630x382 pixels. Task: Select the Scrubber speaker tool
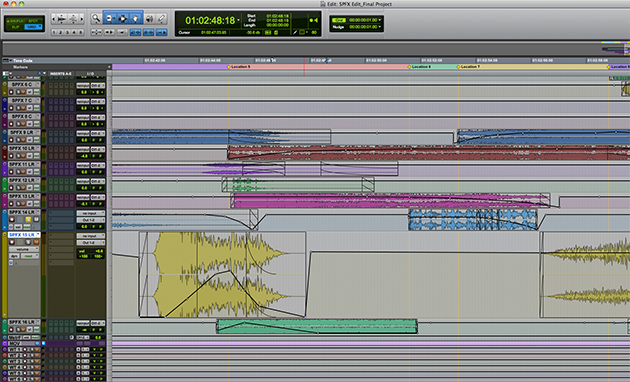pos(149,18)
